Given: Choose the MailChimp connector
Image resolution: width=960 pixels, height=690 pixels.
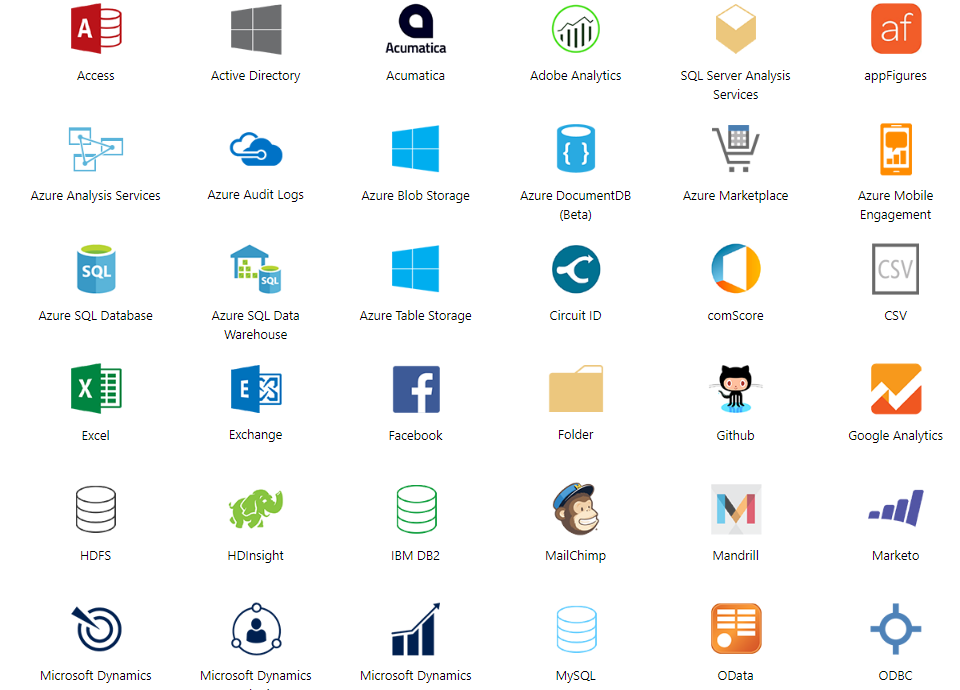Looking at the screenshot, I should (576, 508).
